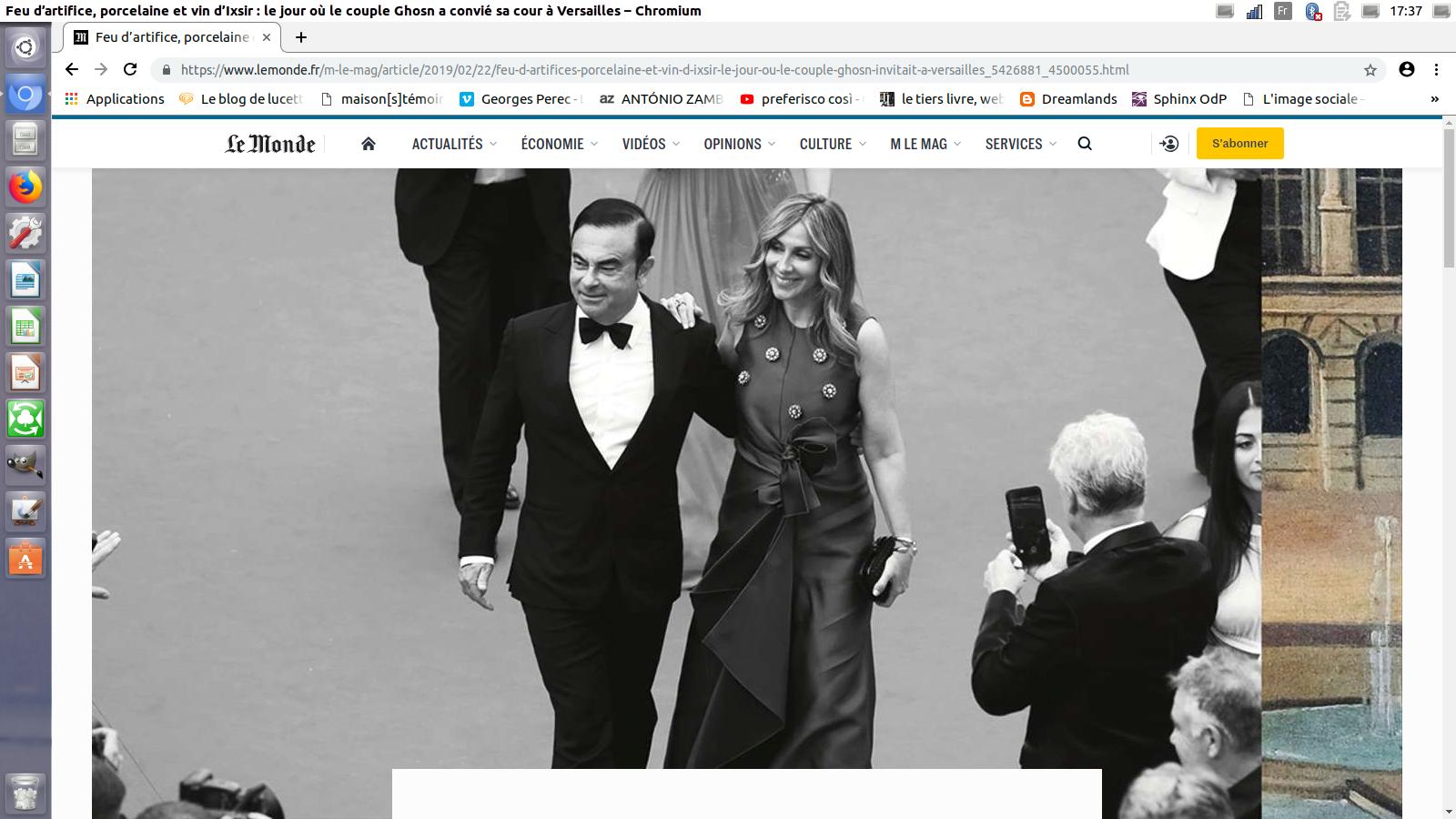Viewport: 1456px width, 819px height.
Task: Launch Firefox from the Ubuntu dock
Action: point(25,187)
